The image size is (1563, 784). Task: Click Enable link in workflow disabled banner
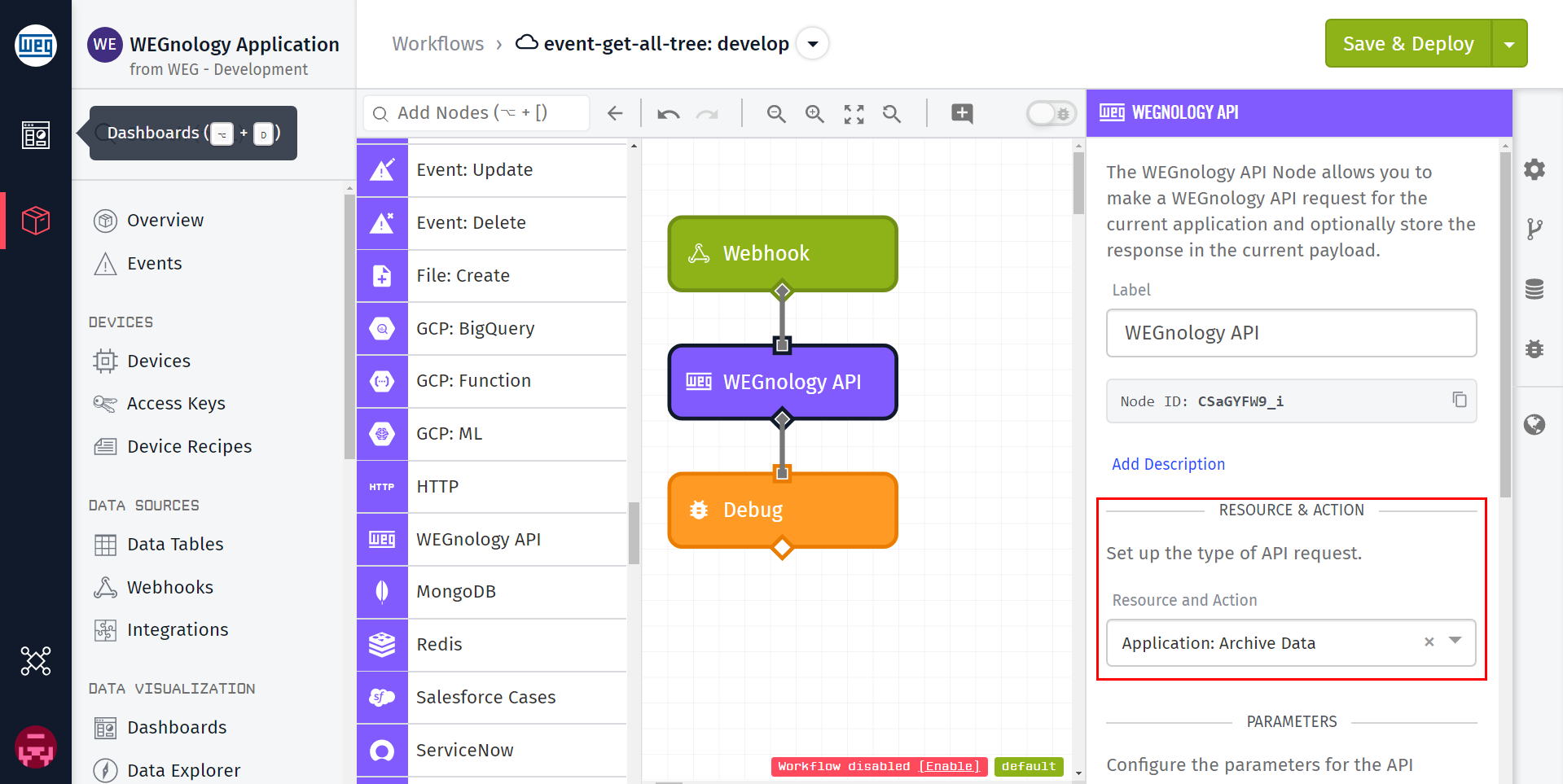click(949, 766)
